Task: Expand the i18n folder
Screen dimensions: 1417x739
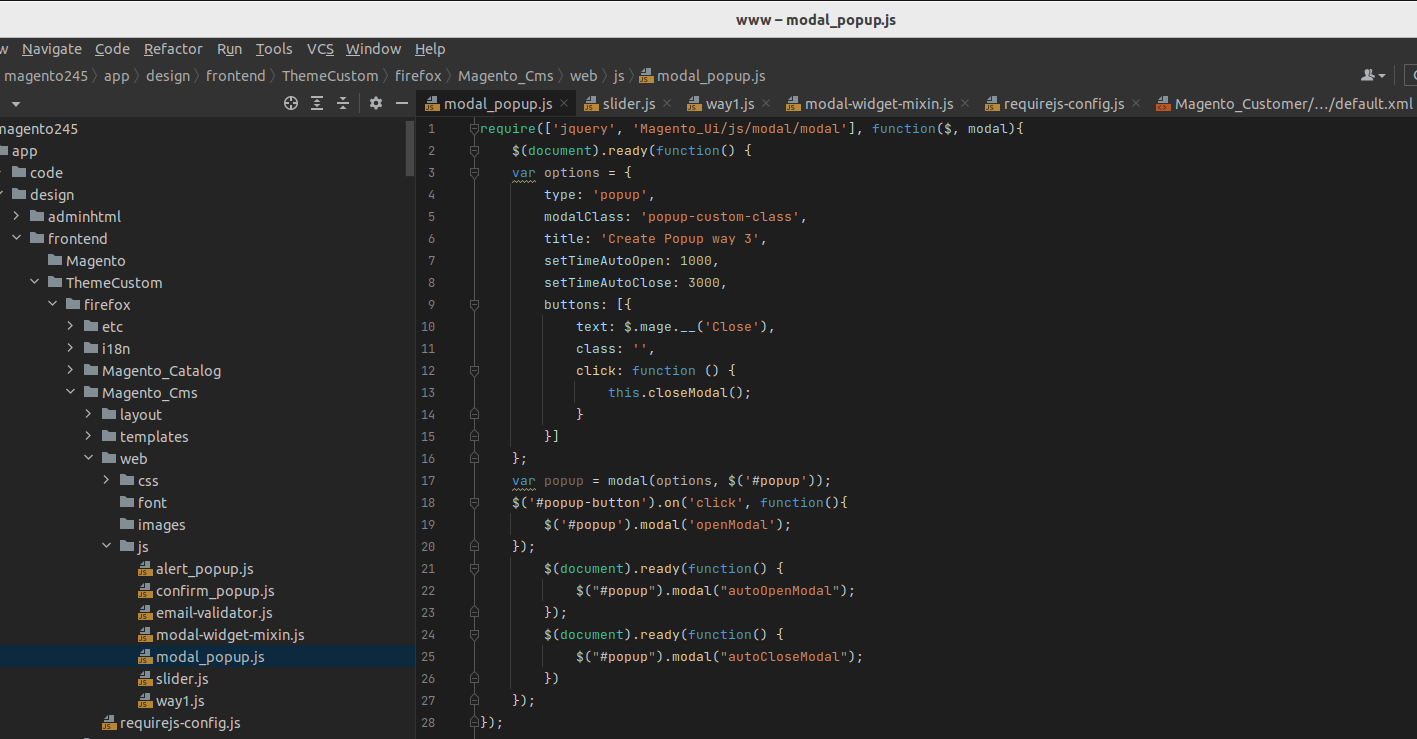Action: point(71,349)
